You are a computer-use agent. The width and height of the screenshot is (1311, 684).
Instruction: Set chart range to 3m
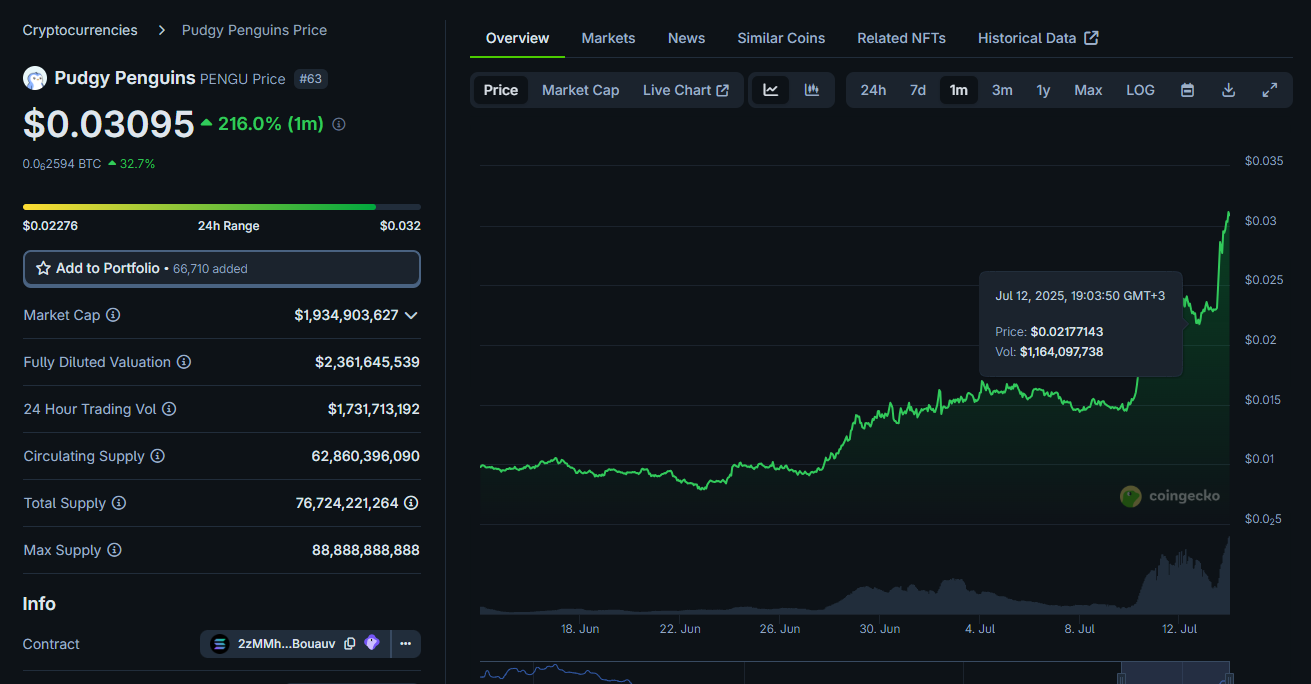tap(1002, 90)
